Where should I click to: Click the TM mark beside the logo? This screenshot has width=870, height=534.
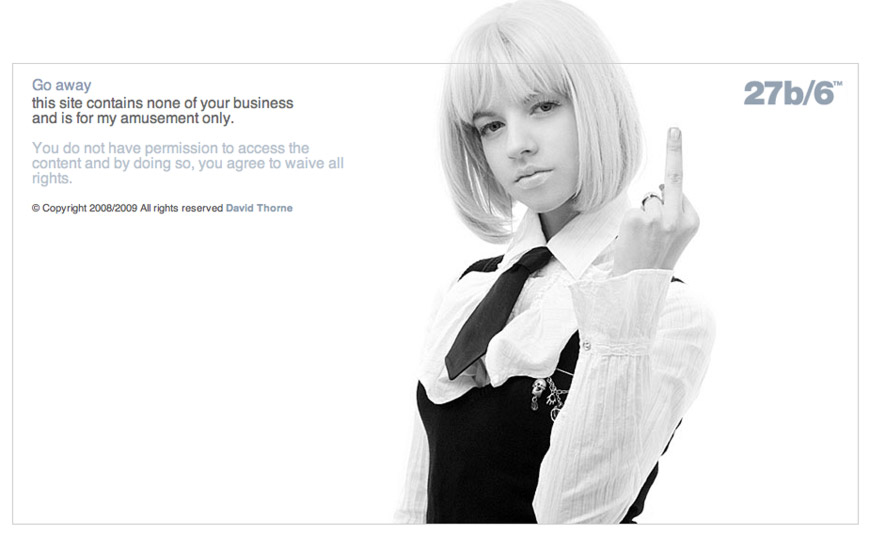pos(837,84)
